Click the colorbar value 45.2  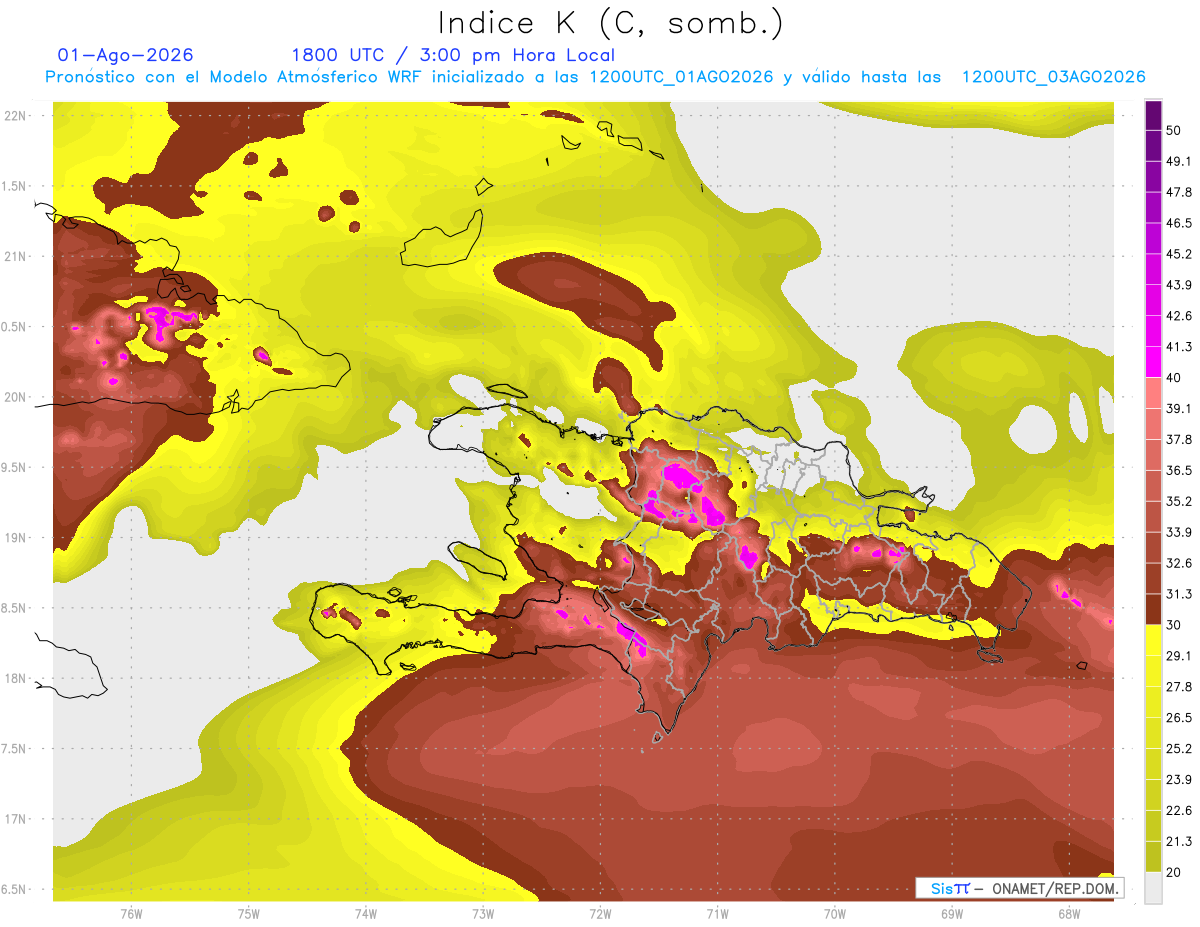(1179, 254)
